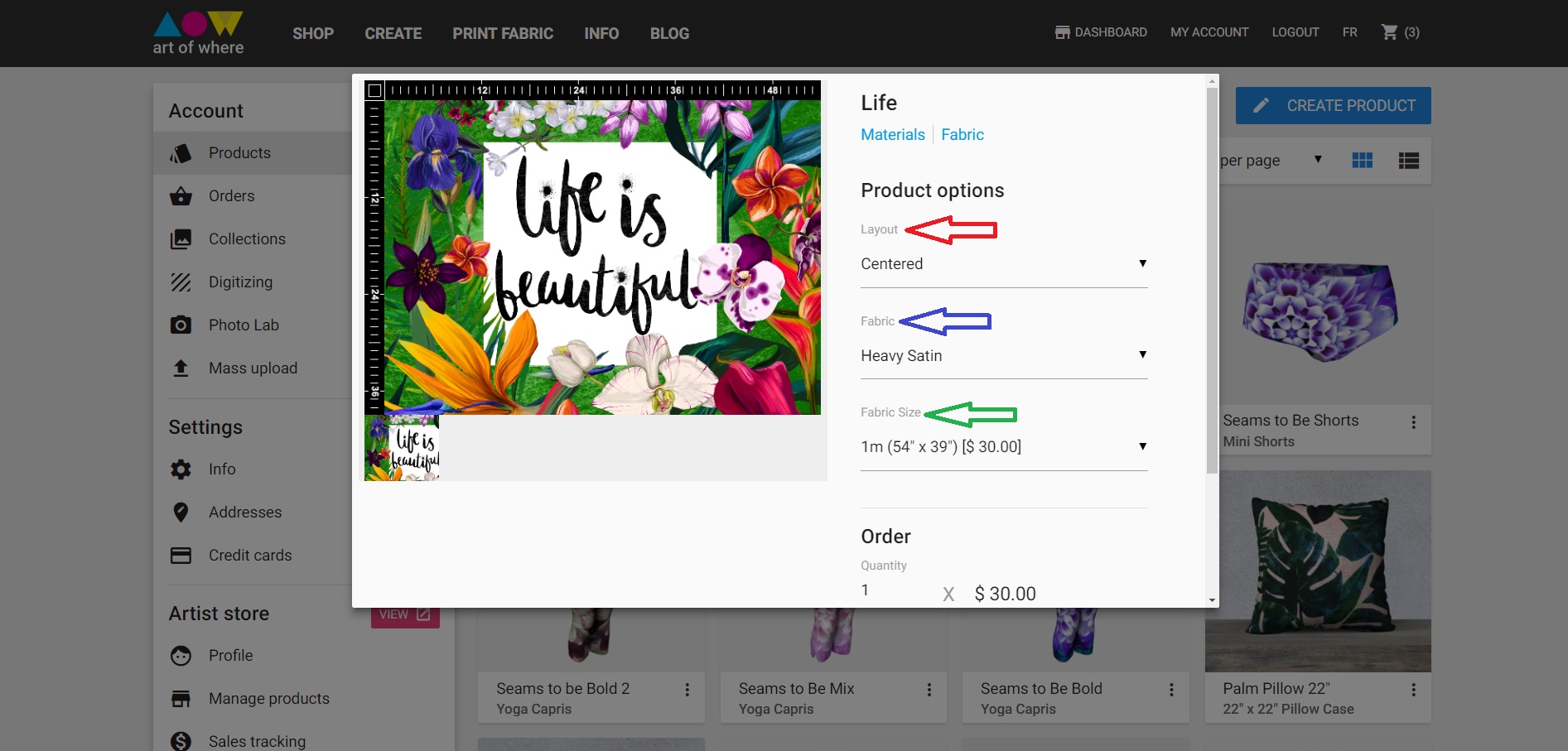Click the Mass upload arrow icon
This screenshot has height=751, width=1568.
[x=181, y=368]
